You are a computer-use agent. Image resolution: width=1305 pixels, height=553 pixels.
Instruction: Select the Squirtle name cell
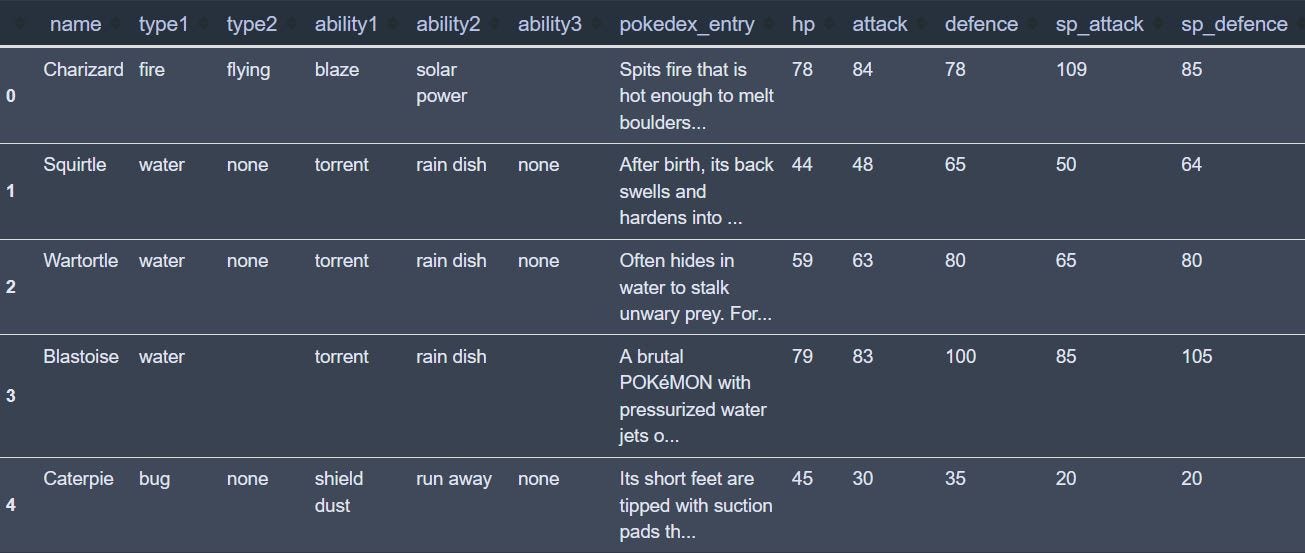click(74, 165)
